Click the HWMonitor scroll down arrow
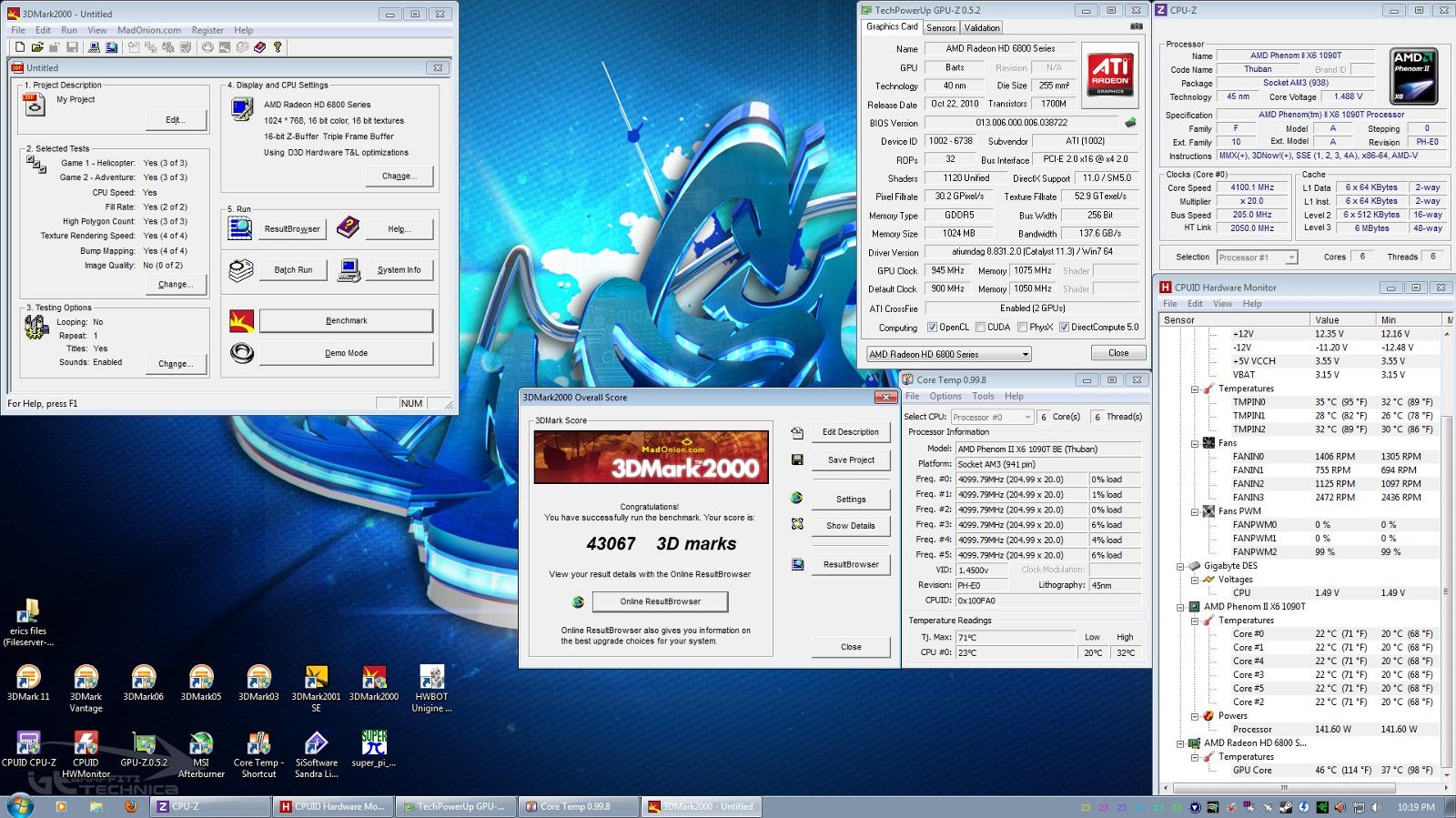1456x818 pixels. [x=1448, y=774]
